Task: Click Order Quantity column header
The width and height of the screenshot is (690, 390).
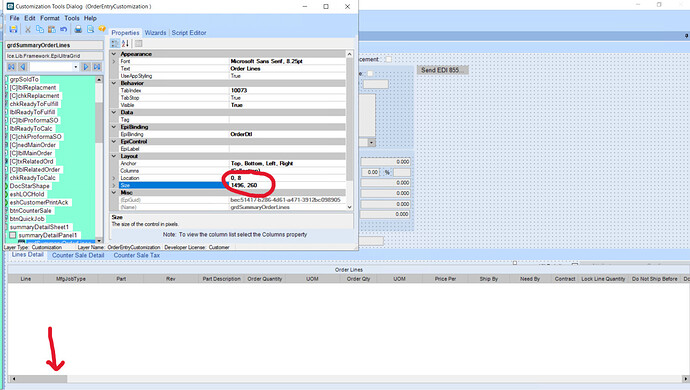Action: 264,279
